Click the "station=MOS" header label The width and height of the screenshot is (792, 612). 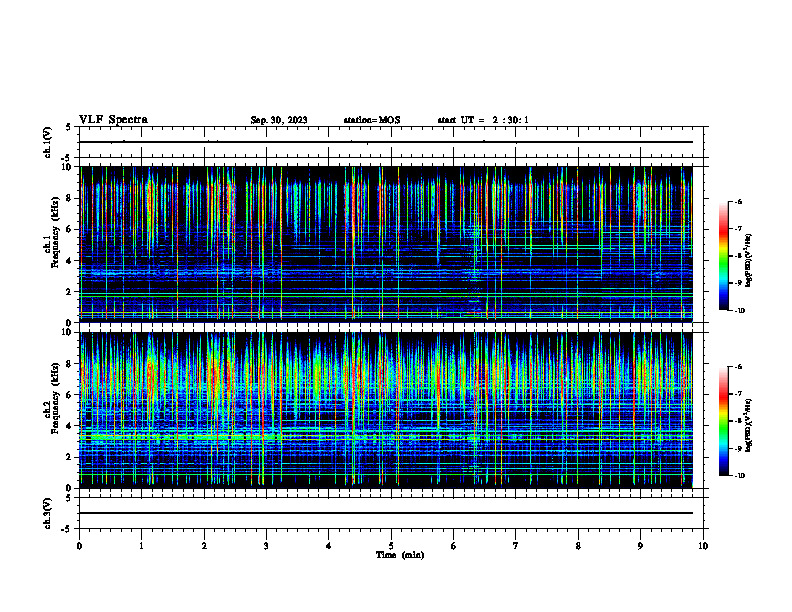[372, 120]
